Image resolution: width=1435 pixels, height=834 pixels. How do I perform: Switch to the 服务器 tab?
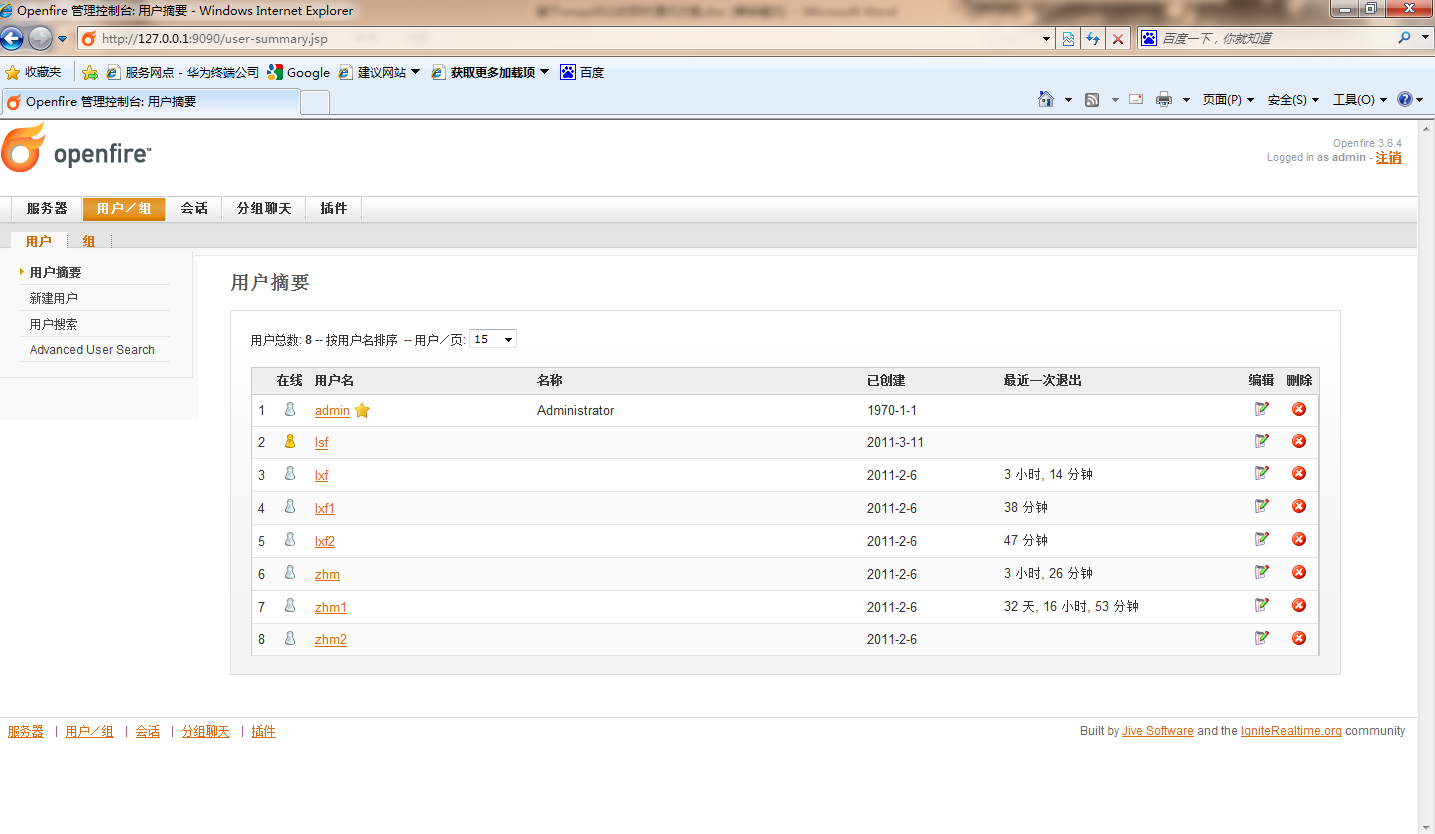tap(47, 208)
